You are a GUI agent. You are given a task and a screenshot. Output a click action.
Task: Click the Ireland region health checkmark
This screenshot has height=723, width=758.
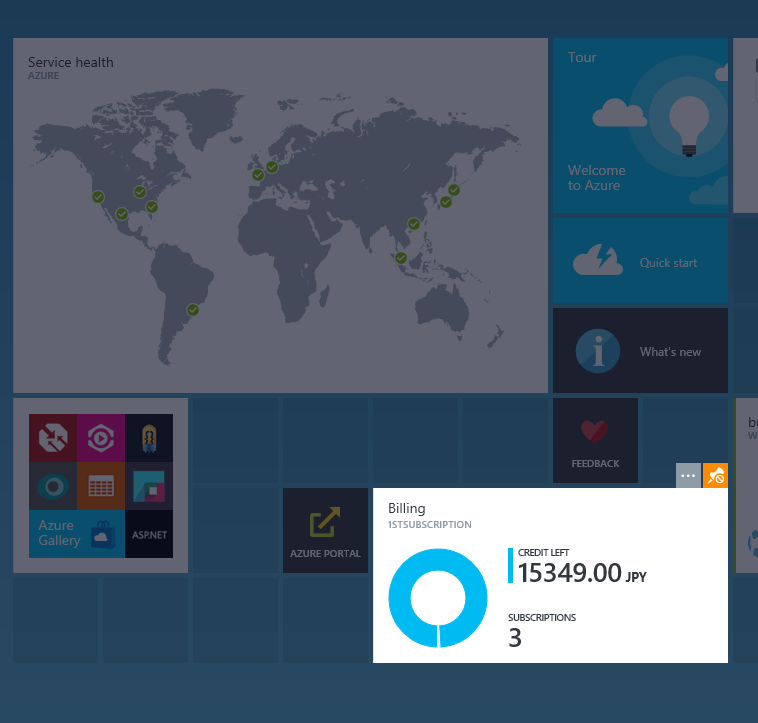click(x=258, y=175)
